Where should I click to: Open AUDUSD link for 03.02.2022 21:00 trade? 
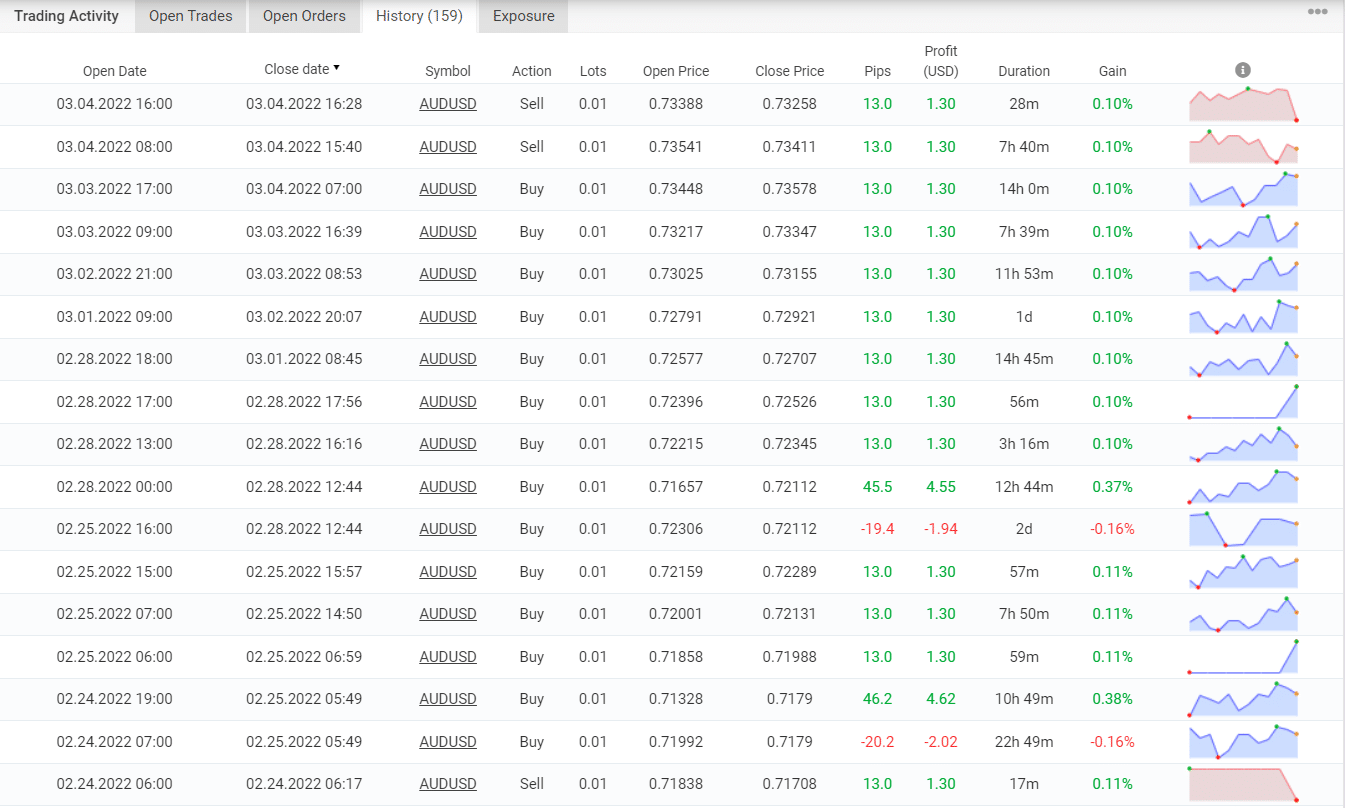click(448, 274)
